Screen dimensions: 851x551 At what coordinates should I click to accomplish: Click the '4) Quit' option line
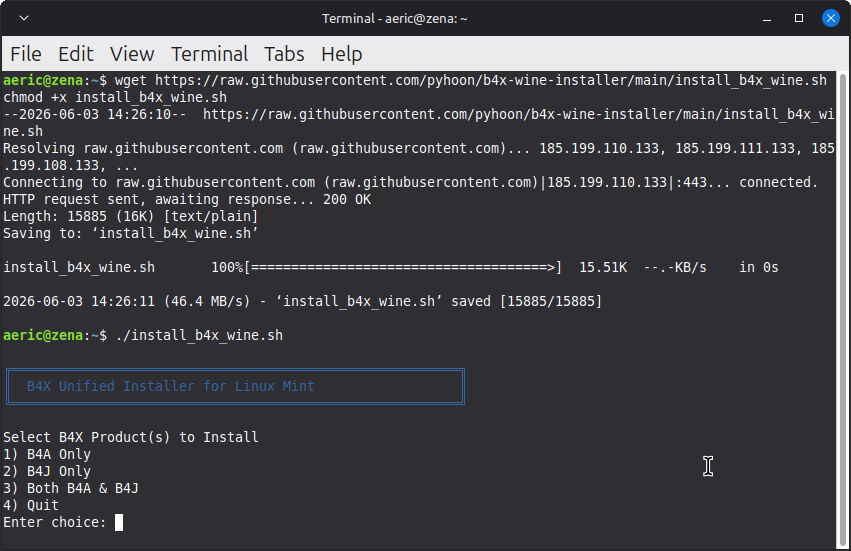pos(31,505)
